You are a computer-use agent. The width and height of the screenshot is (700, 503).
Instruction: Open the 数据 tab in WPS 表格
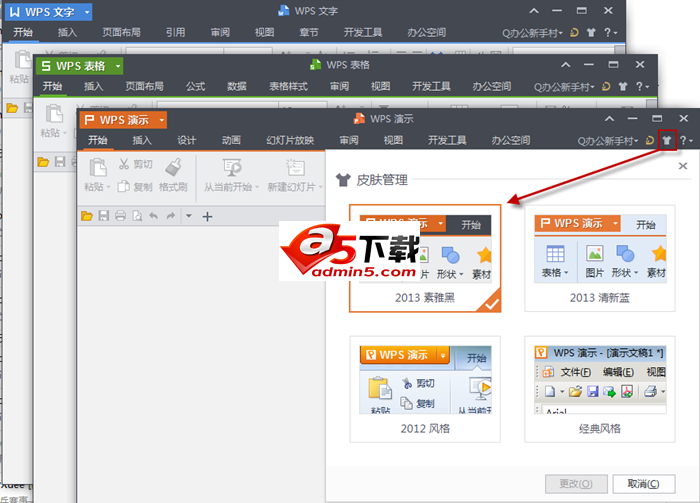click(237, 87)
